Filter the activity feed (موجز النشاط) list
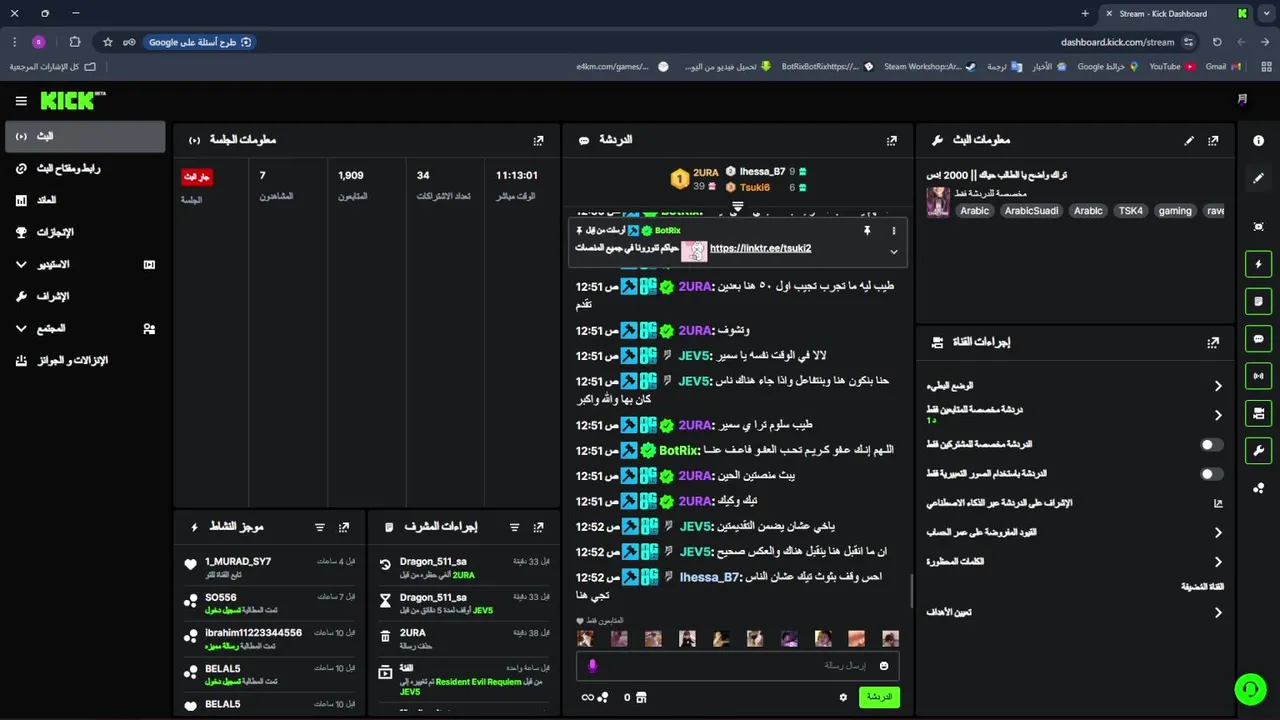The height and width of the screenshot is (720, 1280). pyautogui.click(x=320, y=527)
